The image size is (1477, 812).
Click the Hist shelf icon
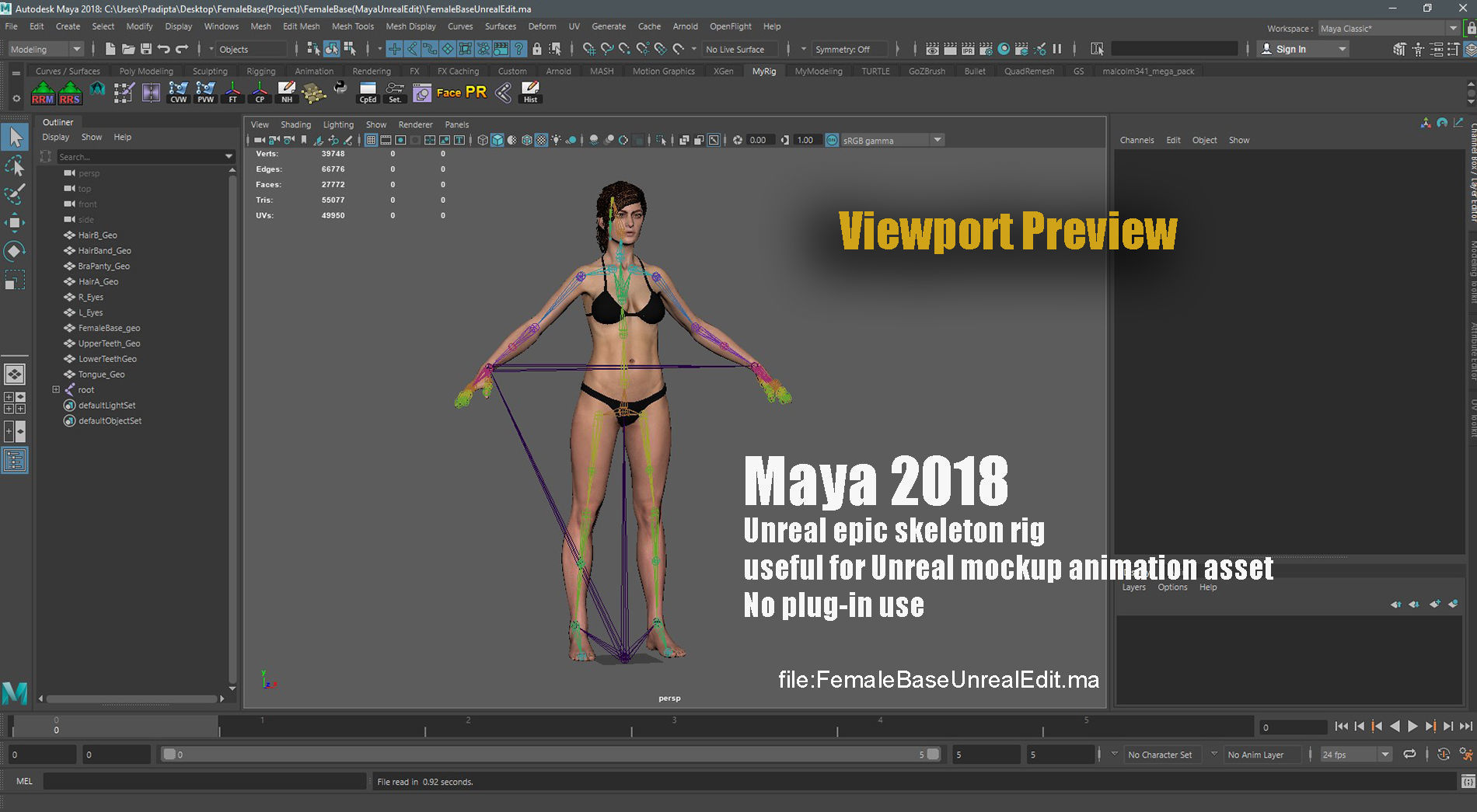530,93
